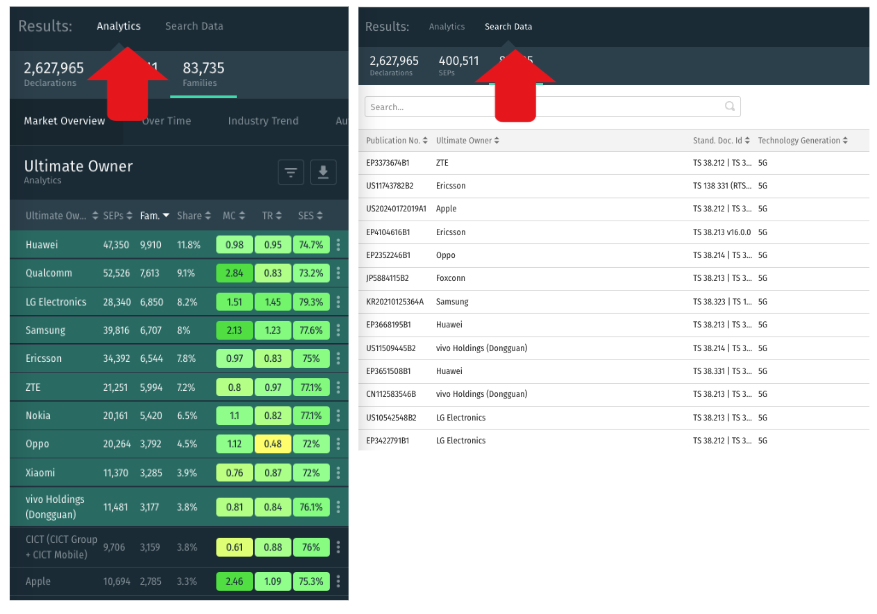Open the three-dot menu for vivo Holdings row

tap(338, 507)
